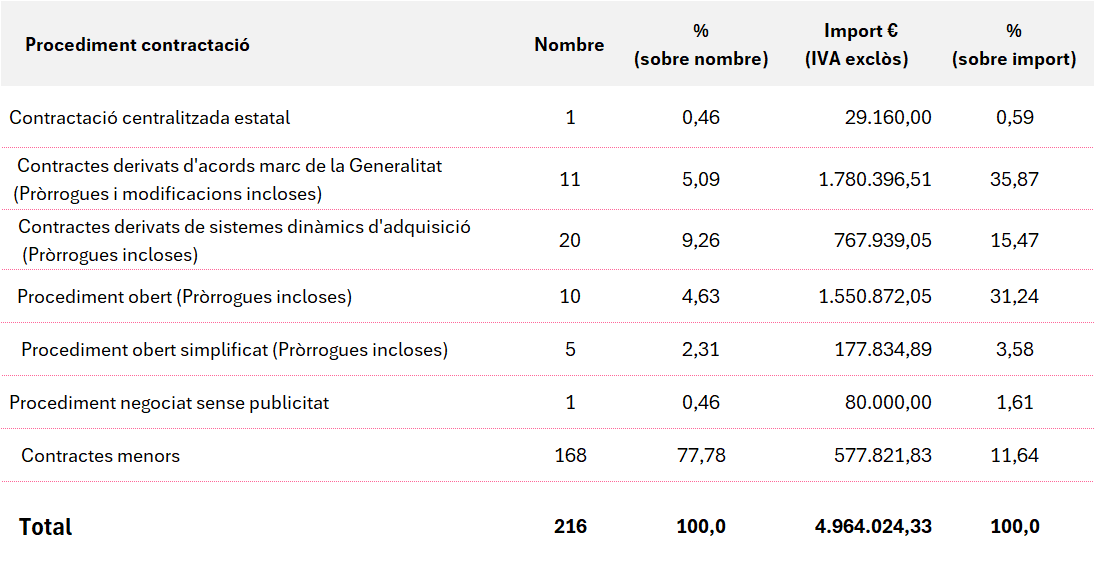This screenshot has height=581, width=1094.
Task: Select the '% (sobre import)' column header
Action: tap(1014, 45)
